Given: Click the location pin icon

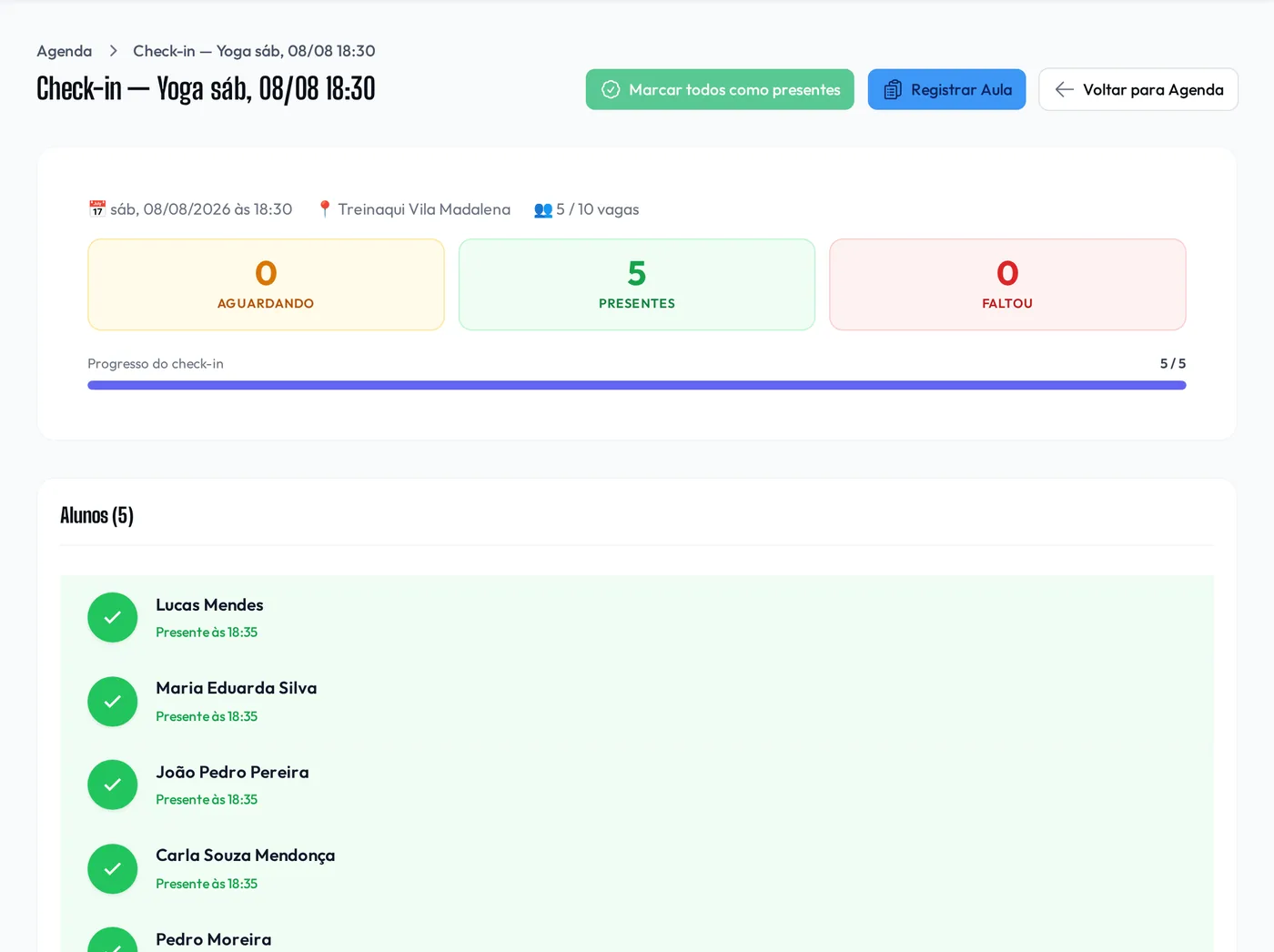Looking at the screenshot, I should point(325,209).
